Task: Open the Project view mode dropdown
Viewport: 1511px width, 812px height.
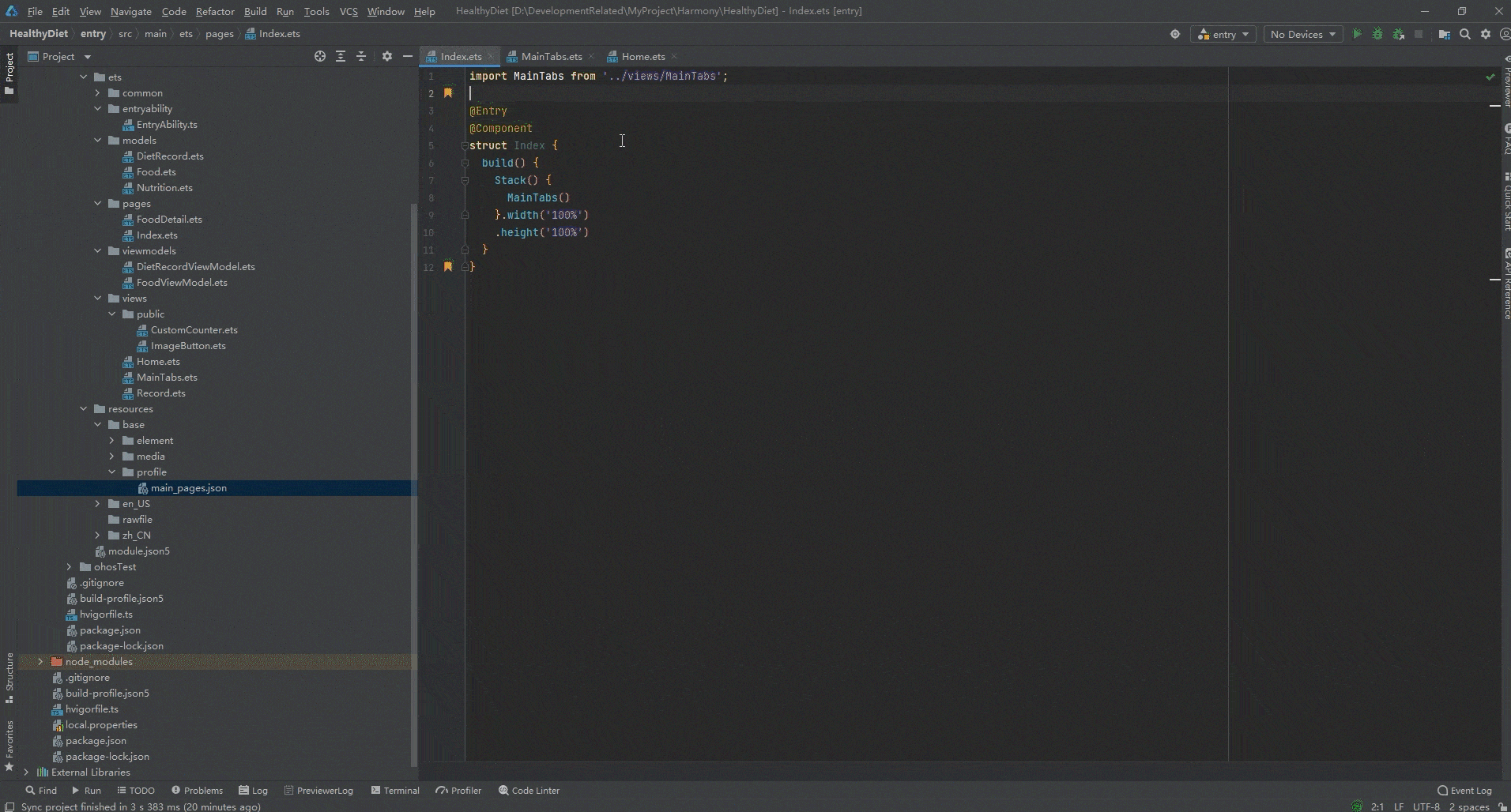Action: (60, 56)
